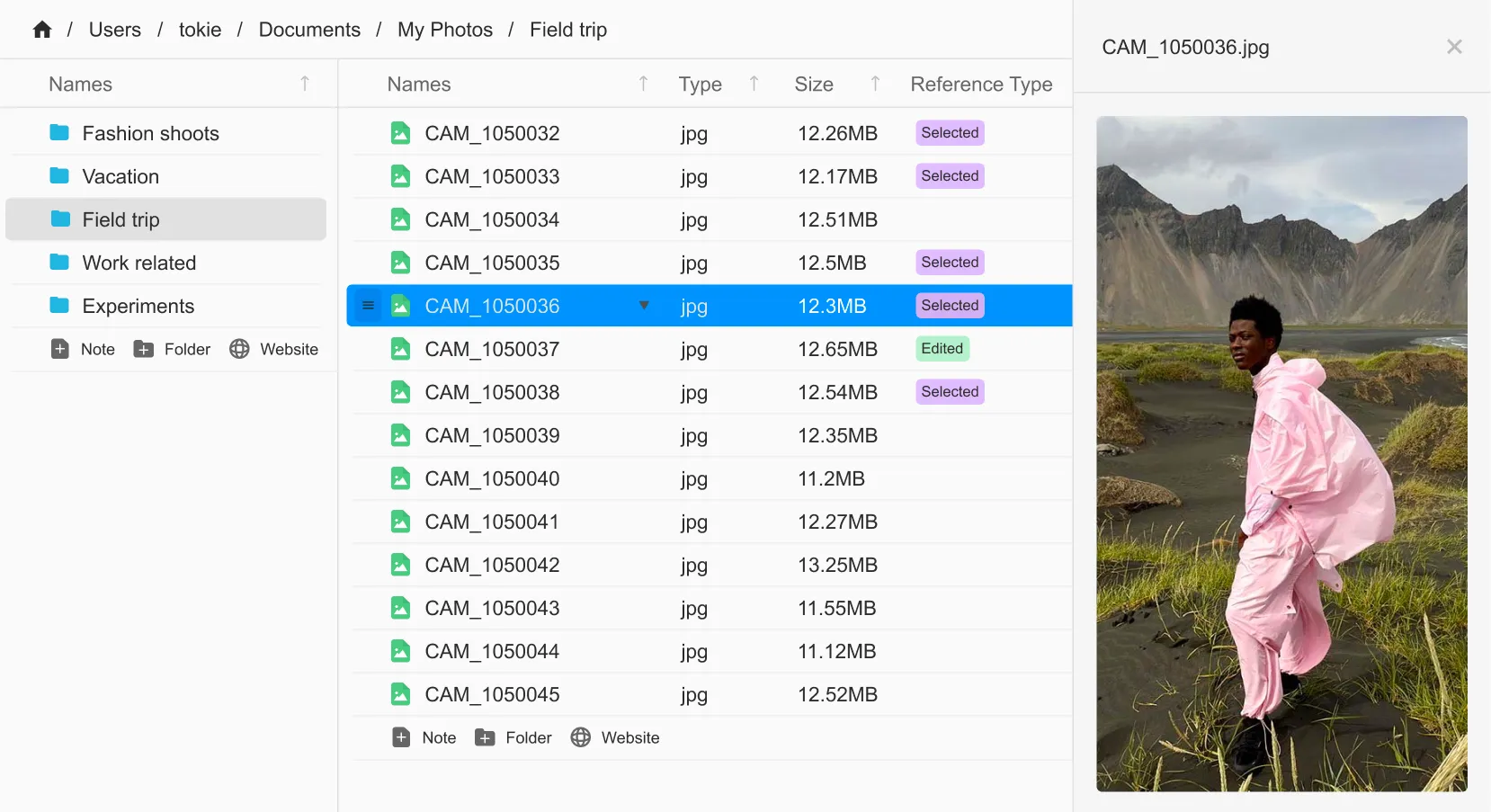Viewport: 1491px width, 812px height.
Task: Sort file list by Type column arrow
Action: pos(754,84)
